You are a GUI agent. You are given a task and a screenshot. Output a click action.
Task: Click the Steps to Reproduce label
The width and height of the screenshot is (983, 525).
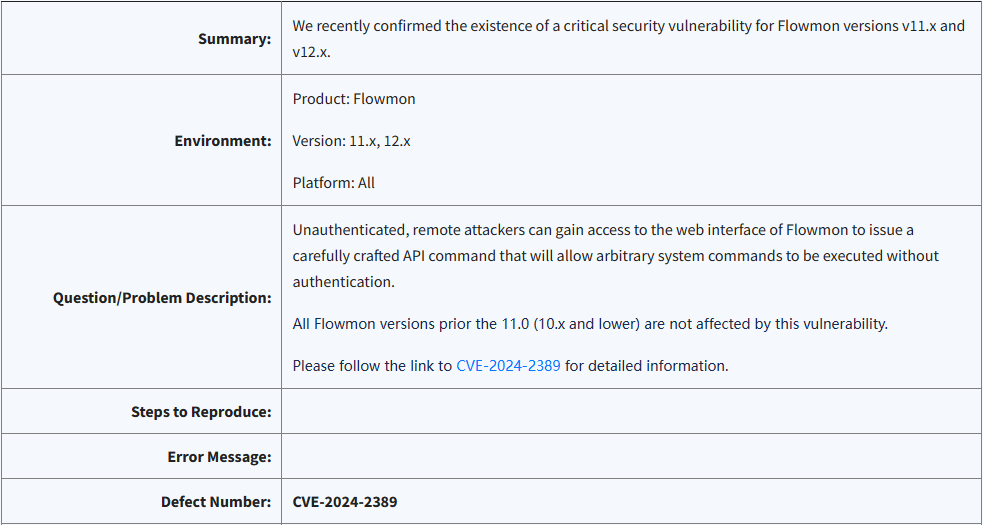click(x=201, y=411)
